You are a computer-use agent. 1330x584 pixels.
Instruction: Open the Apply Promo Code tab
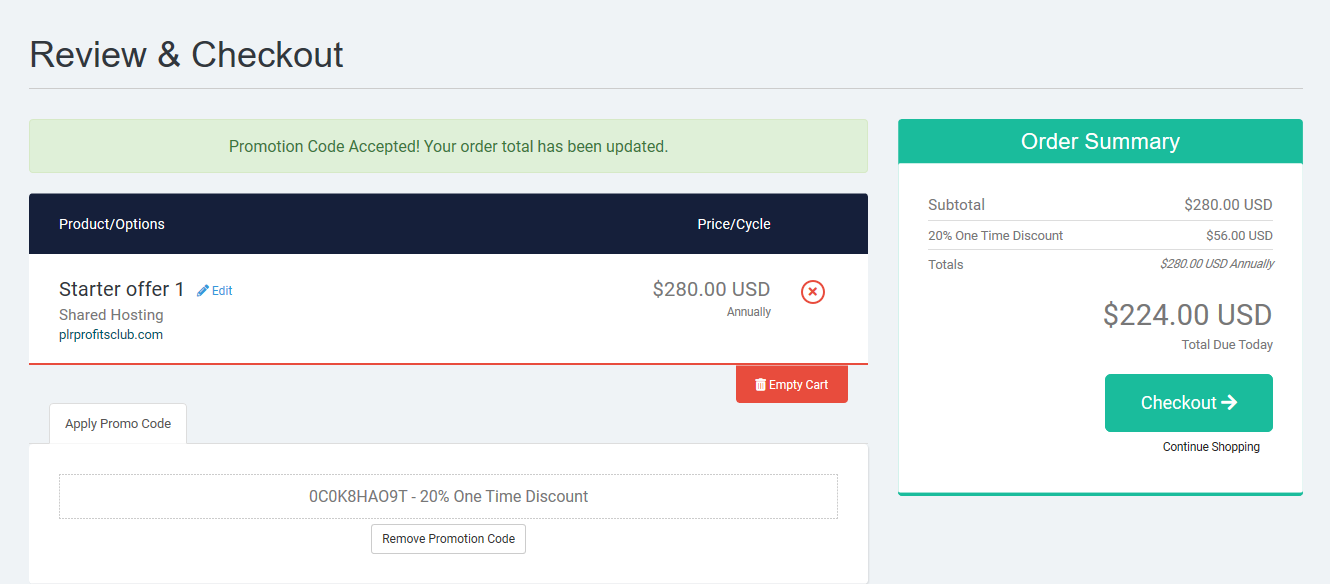[x=118, y=424]
